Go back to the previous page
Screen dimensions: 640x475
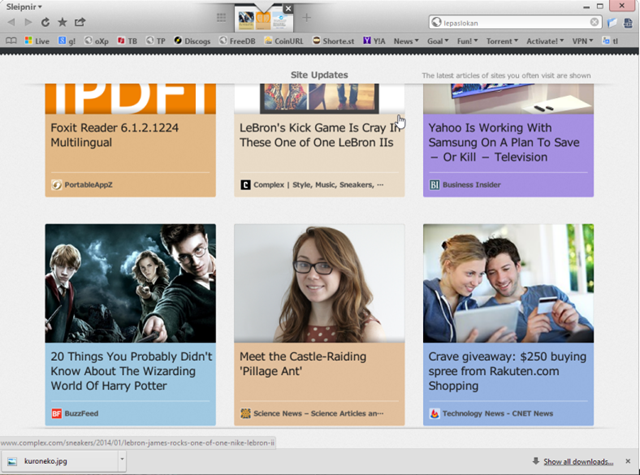point(11,22)
